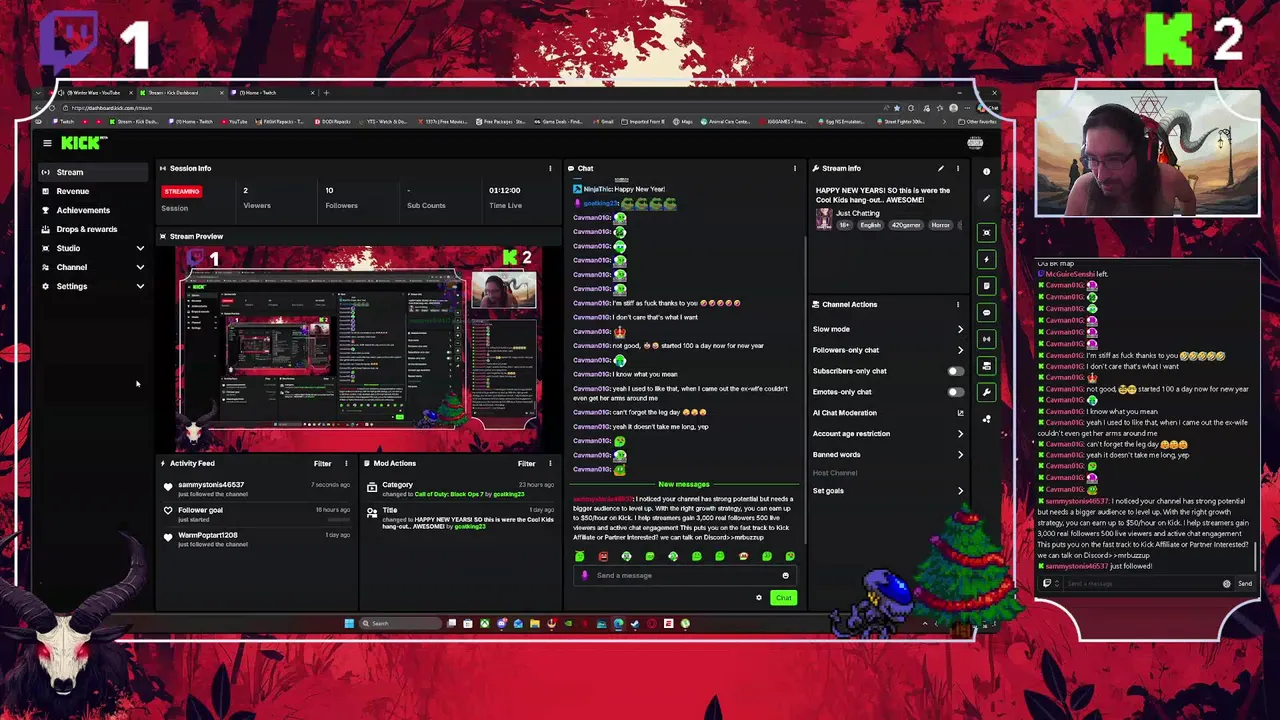Open emoji picker in message field
Image resolution: width=1280 pixels, height=720 pixels.
point(785,575)
